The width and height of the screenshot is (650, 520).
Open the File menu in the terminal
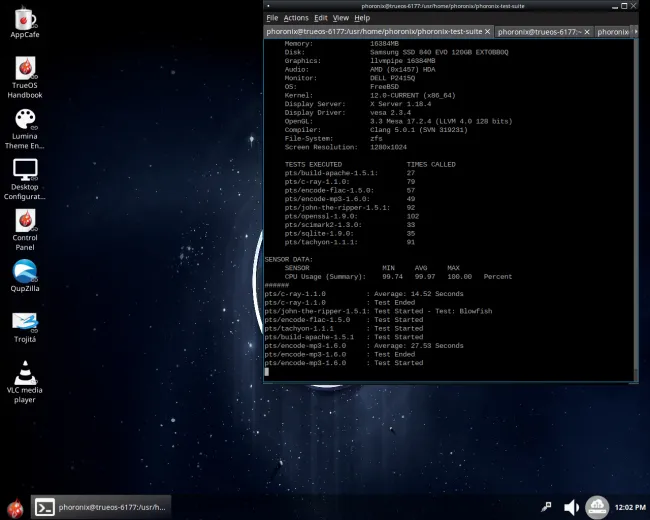(x=272, y=18)
